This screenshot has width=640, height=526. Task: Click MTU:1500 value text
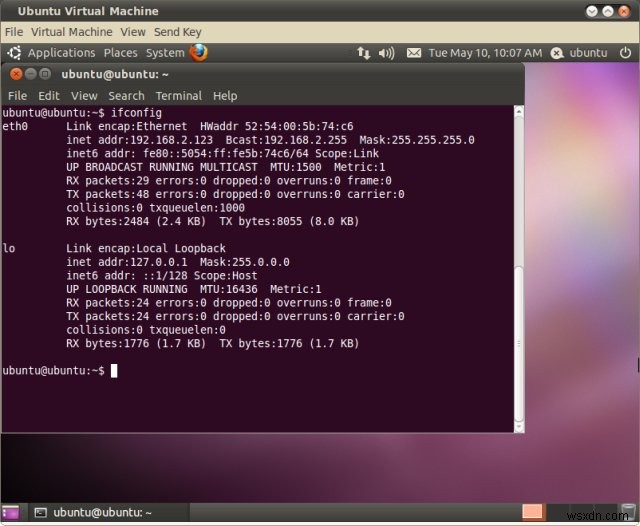(295, 167)
